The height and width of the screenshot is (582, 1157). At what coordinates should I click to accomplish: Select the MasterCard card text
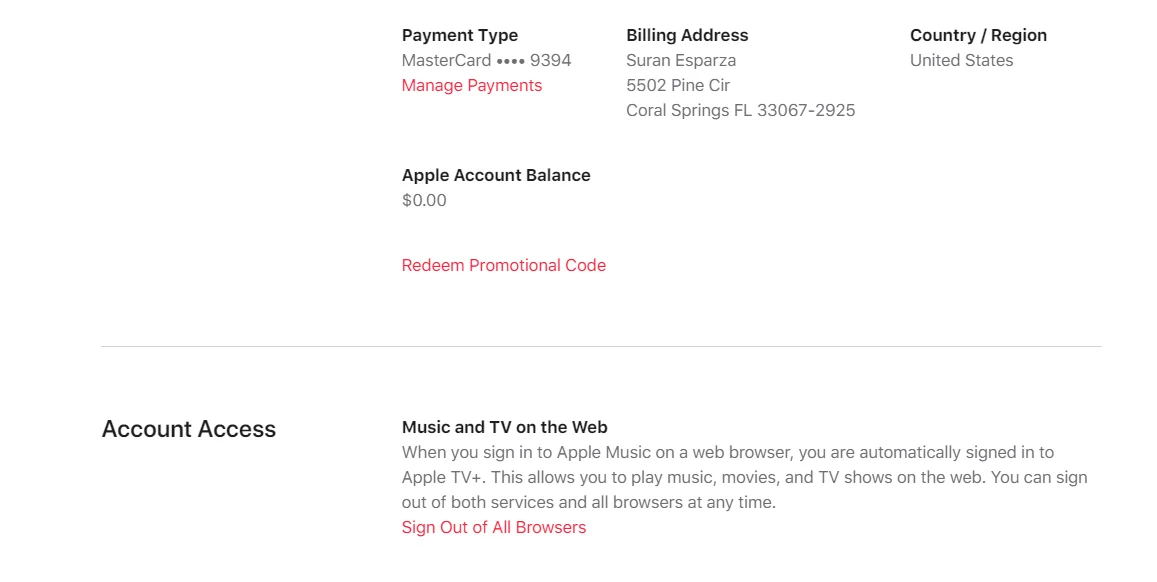coord(446,60)
